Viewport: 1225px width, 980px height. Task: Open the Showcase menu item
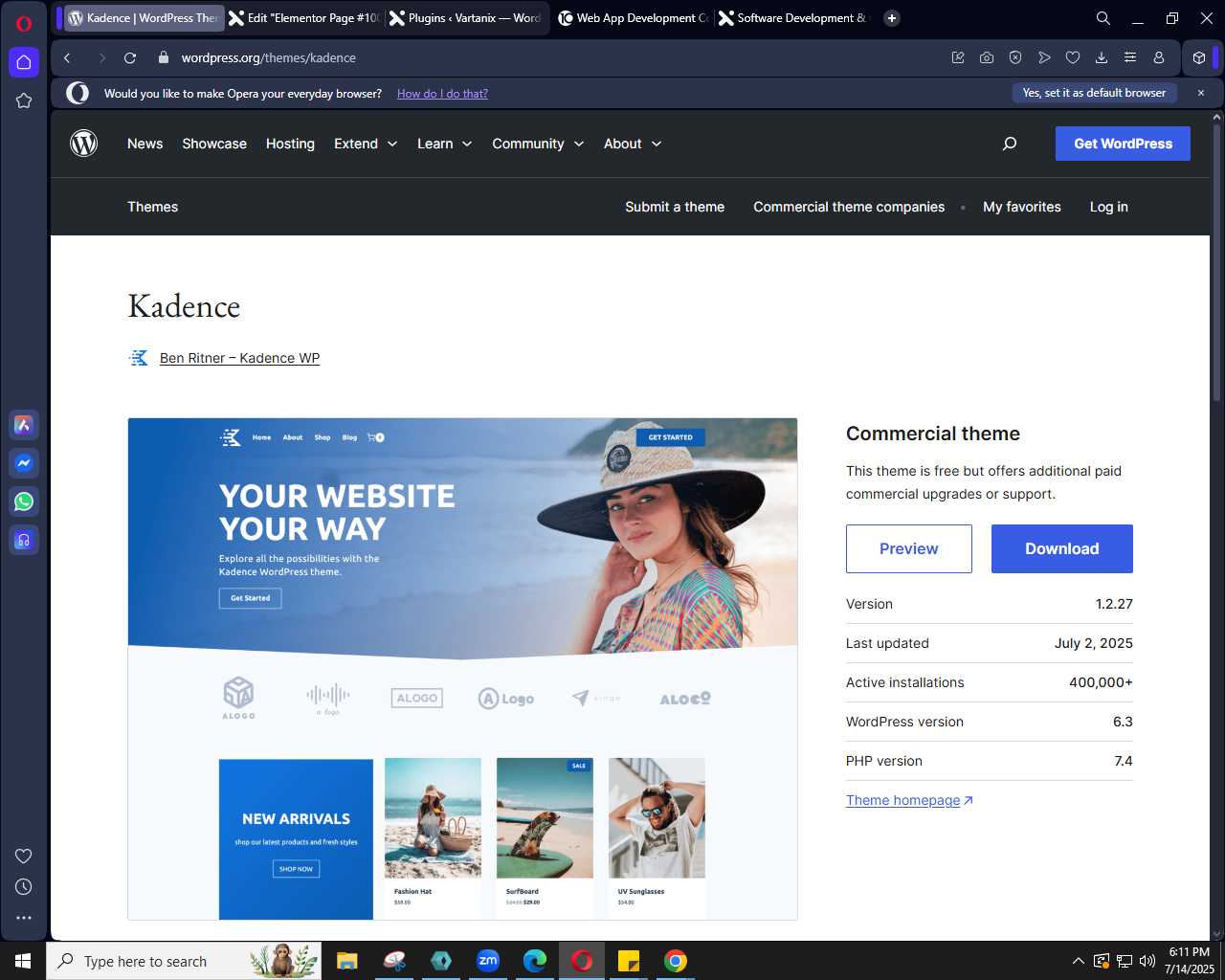click(x=214, y=144)
